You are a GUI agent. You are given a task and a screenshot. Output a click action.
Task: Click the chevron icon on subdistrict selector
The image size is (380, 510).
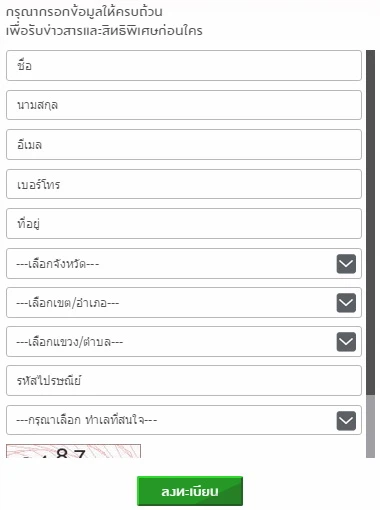(x=346, y=342)
